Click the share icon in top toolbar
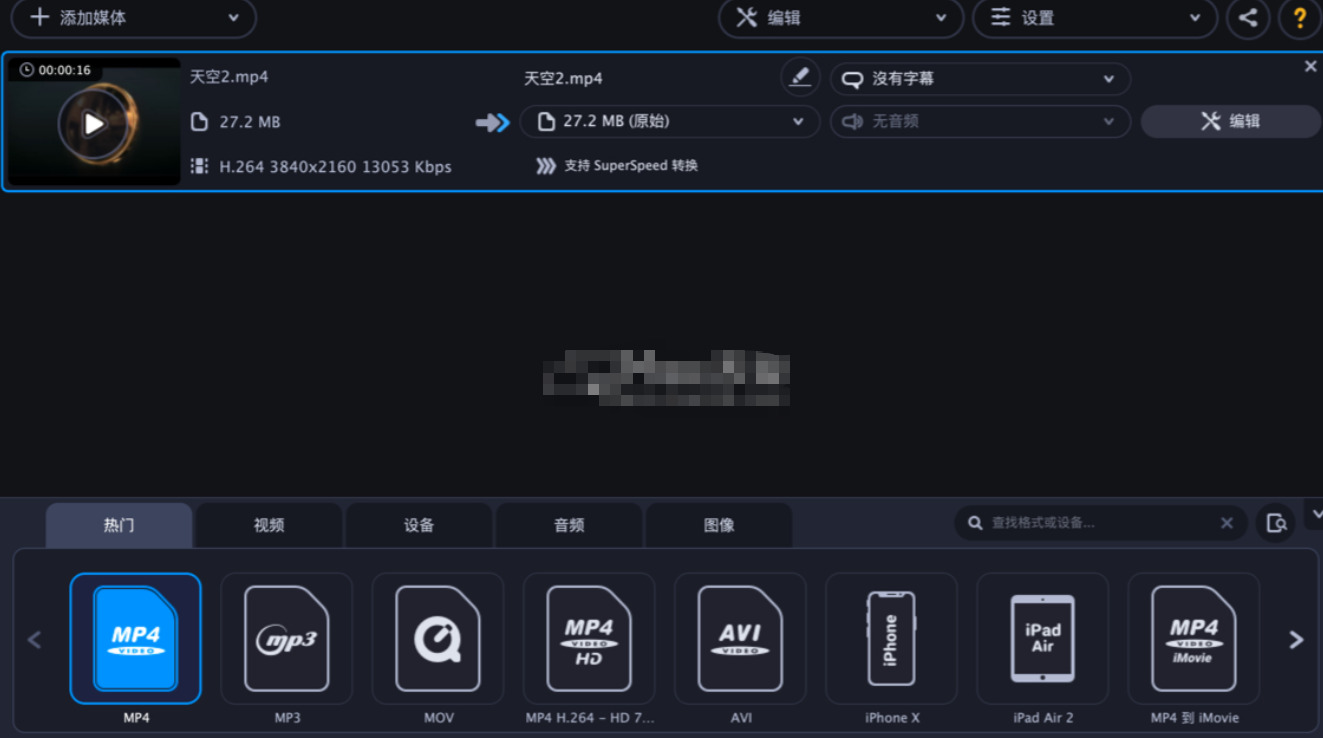This screenshot has height=738, width=1323. coord(1248,18)
